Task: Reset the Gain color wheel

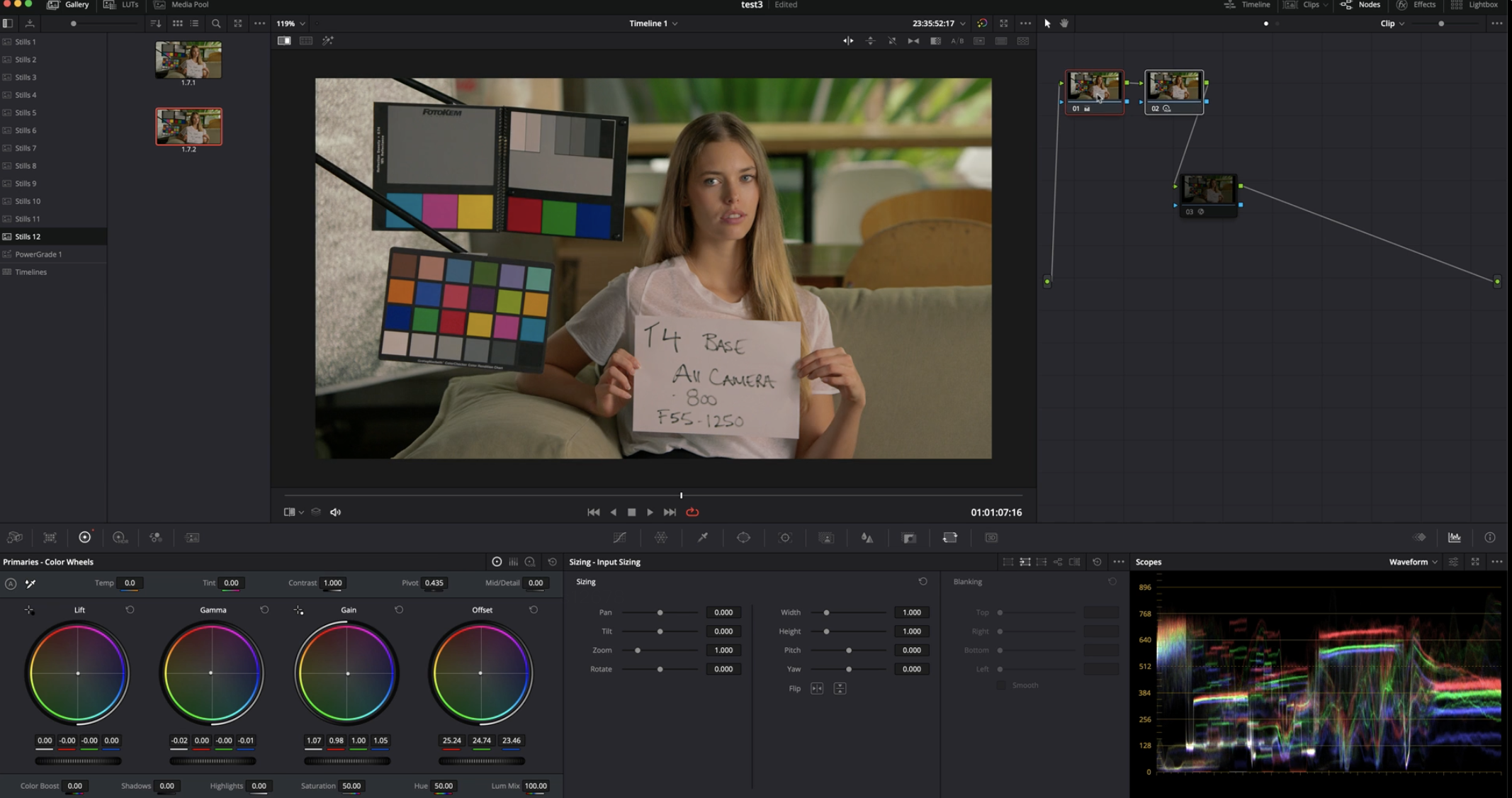Action: (x=399, y=609)
